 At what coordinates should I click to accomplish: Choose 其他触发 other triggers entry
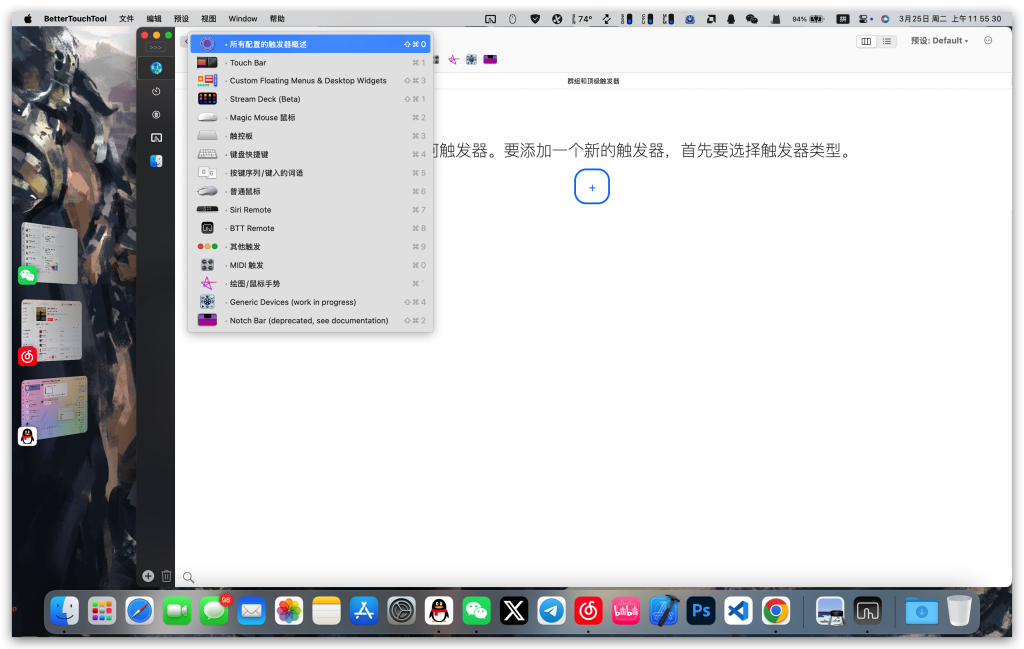[x=310, y=247]
